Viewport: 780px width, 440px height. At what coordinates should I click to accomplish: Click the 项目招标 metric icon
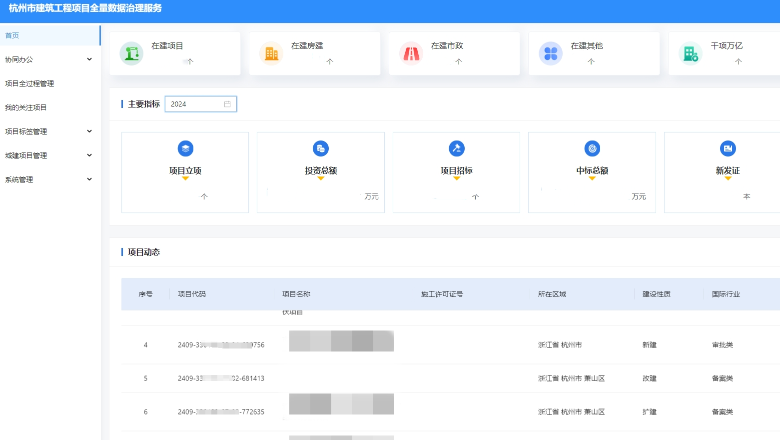click(x=457, y=148)
